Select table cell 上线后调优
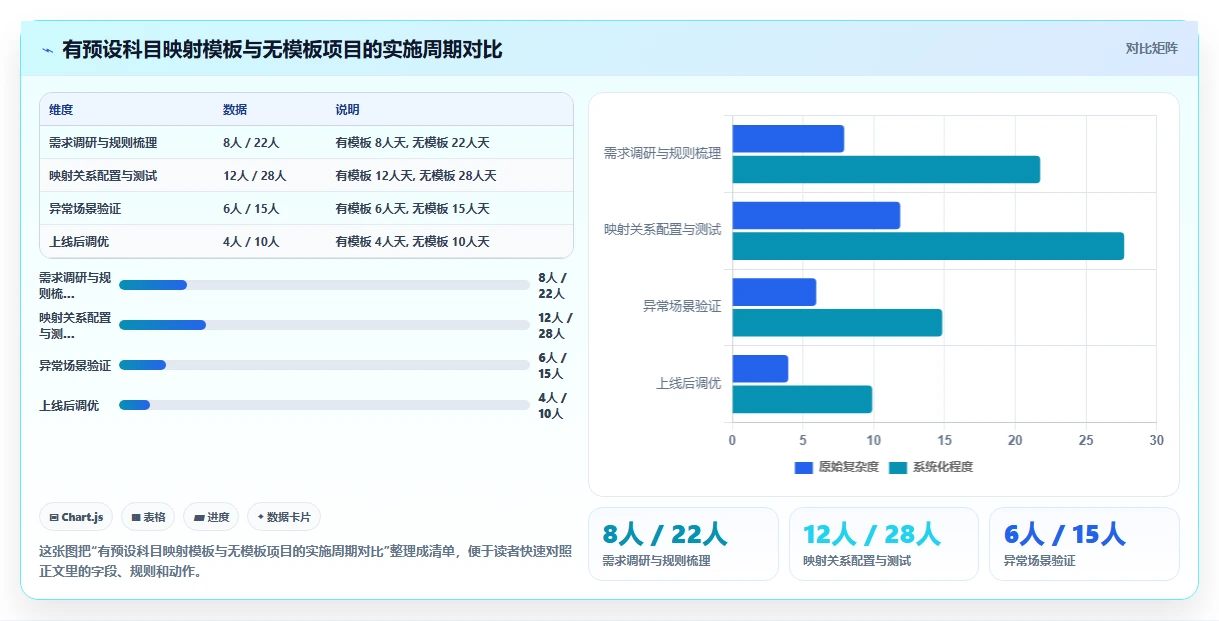The image size is (1219, 621). tap(79, 242)
